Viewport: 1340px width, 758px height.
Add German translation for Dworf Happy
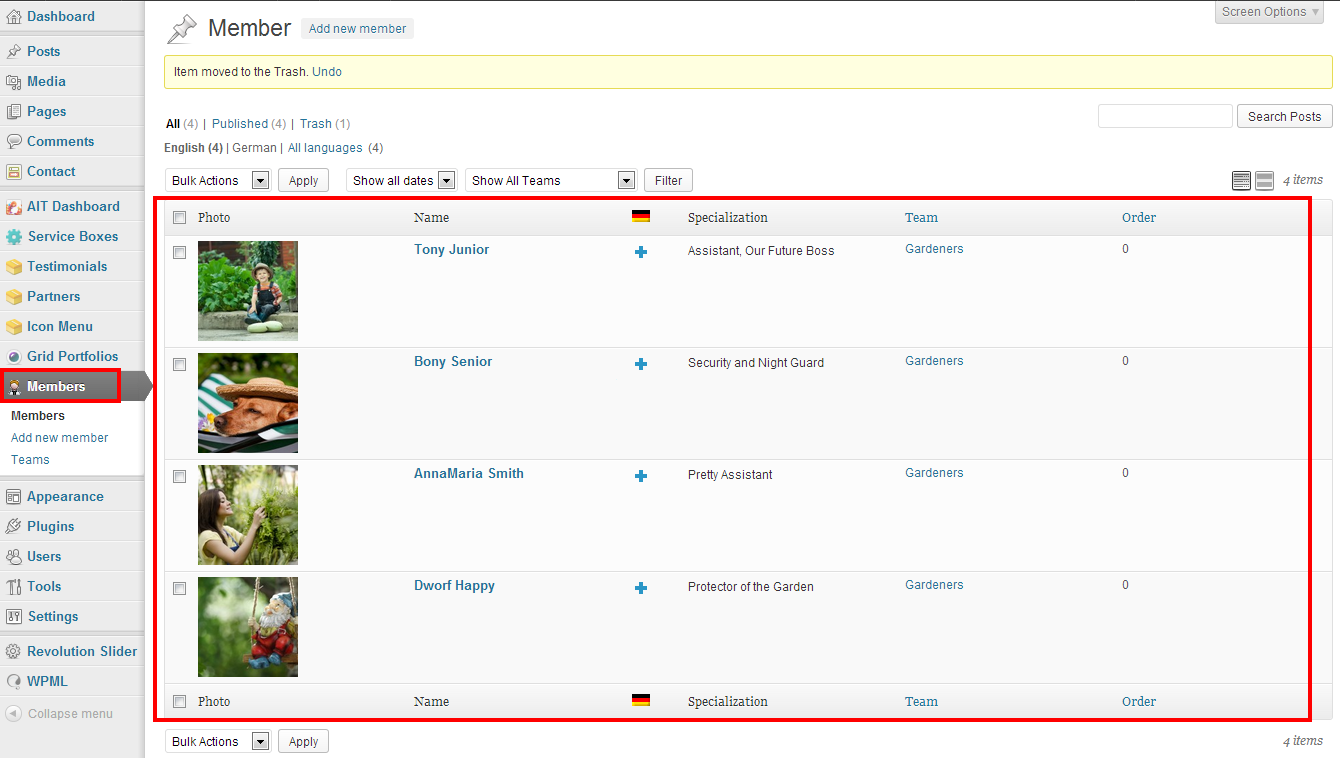[641, 588]
